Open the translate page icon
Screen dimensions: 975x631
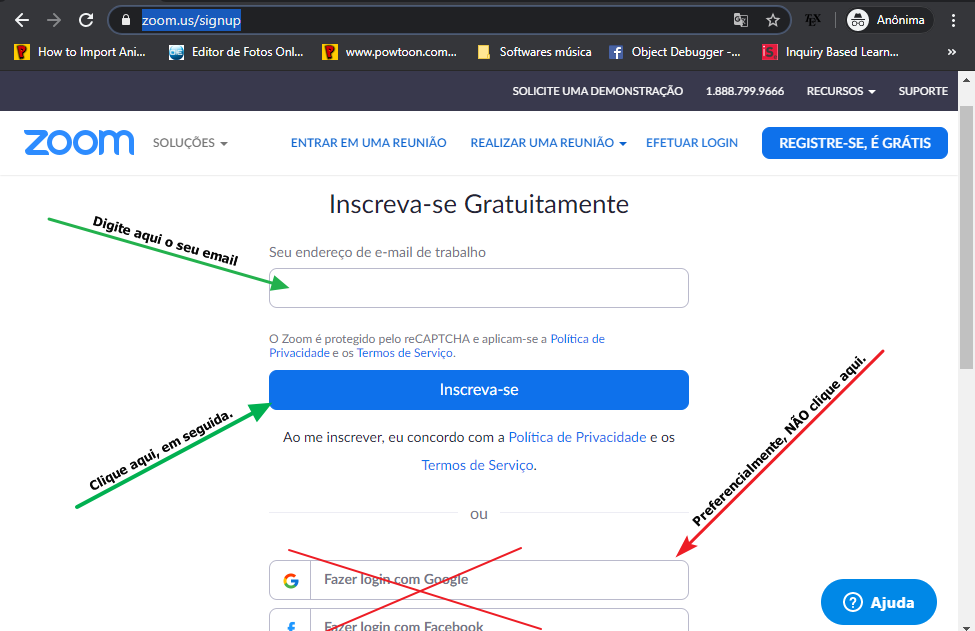[x=741, y=21]
